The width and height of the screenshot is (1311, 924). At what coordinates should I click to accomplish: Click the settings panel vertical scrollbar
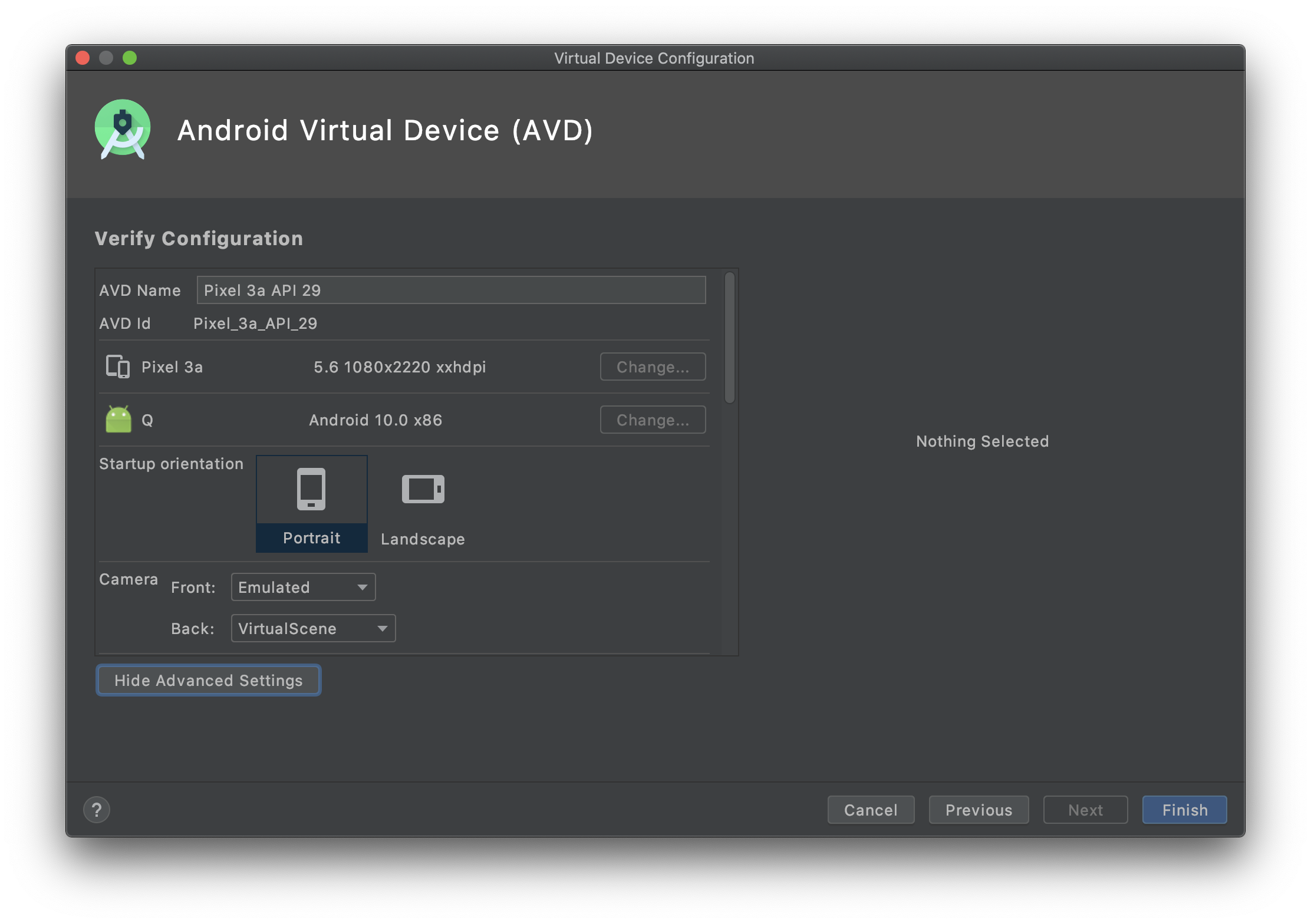click(730, 337)
